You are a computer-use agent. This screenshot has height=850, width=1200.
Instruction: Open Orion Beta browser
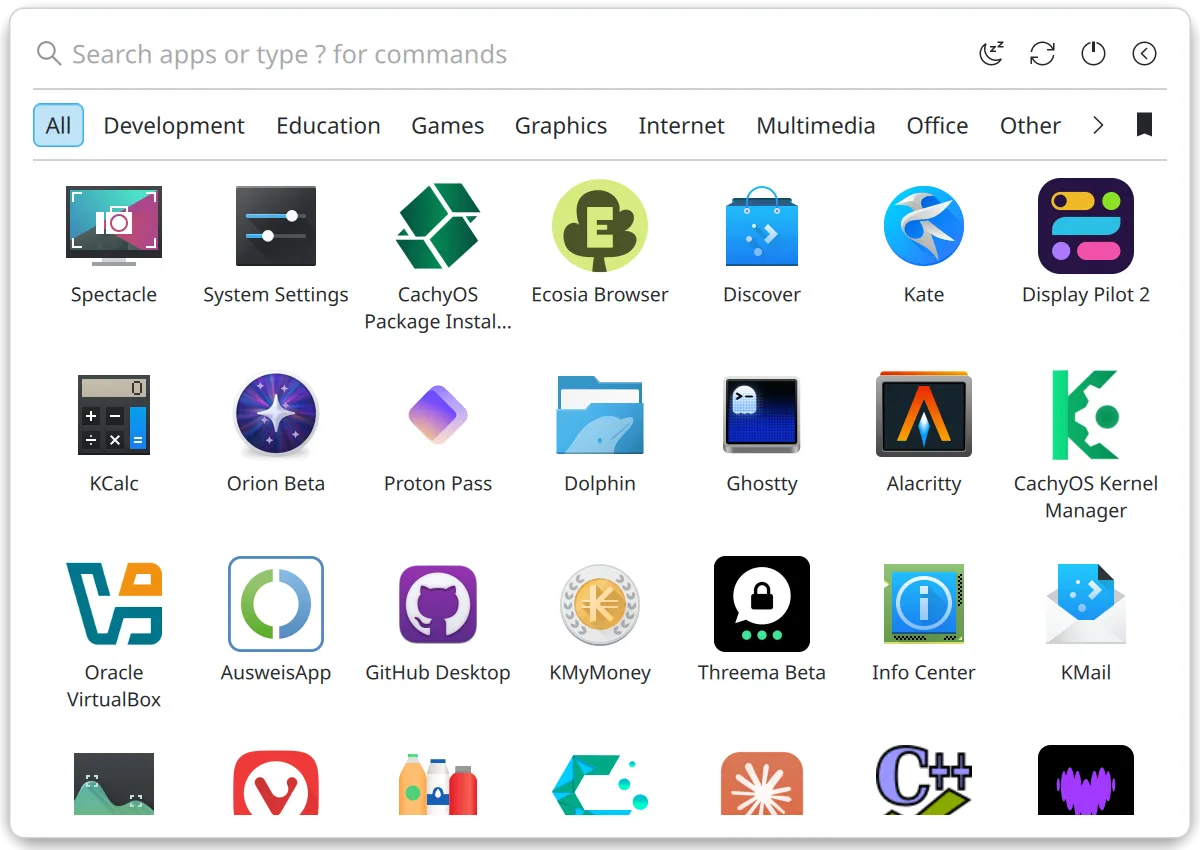[276, 414]
